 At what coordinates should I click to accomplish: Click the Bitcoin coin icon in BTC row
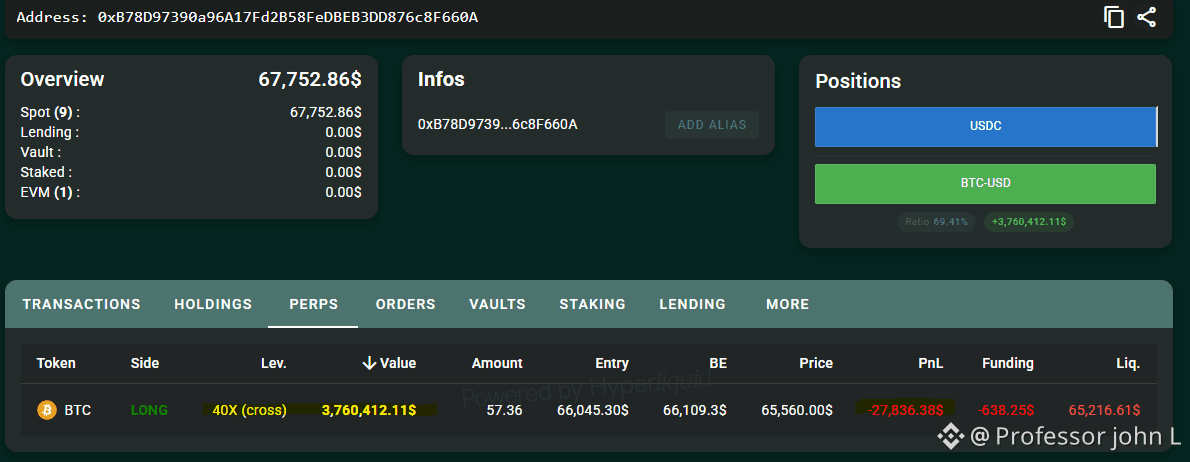coord(47,410)
